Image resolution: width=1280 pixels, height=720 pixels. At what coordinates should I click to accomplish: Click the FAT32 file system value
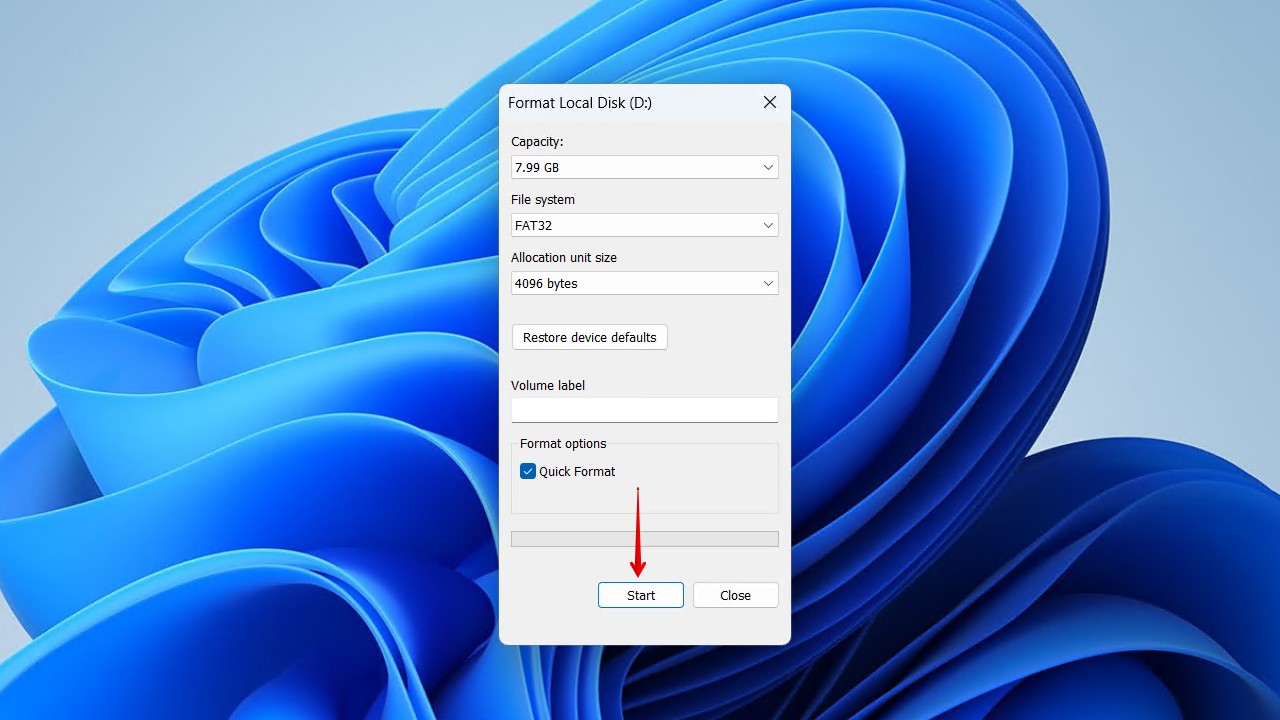pyautogui.click(x=533, y=226)
